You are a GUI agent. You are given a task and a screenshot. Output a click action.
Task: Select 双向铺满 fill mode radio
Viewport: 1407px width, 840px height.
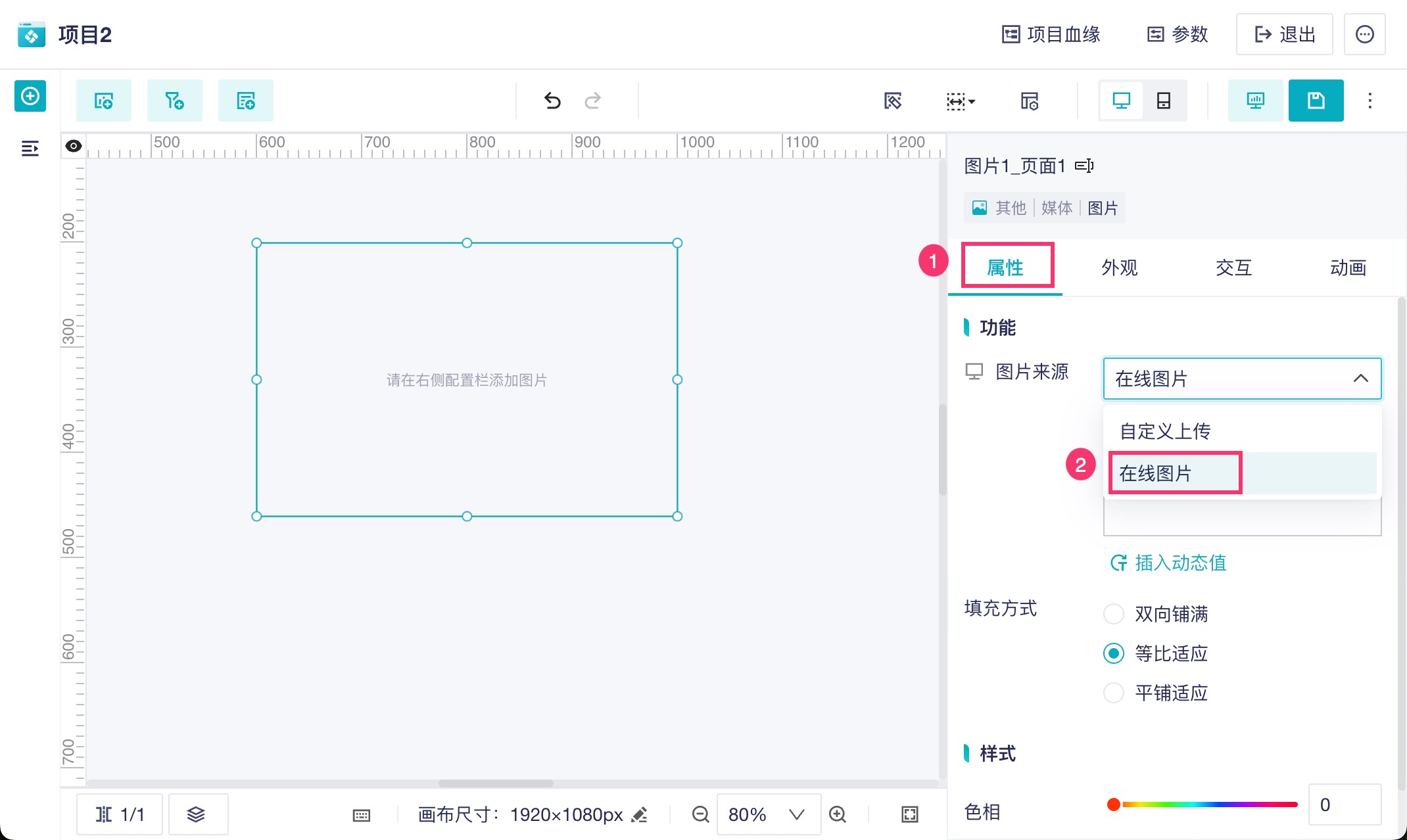pyautogui.click(x=1114, y=614)
